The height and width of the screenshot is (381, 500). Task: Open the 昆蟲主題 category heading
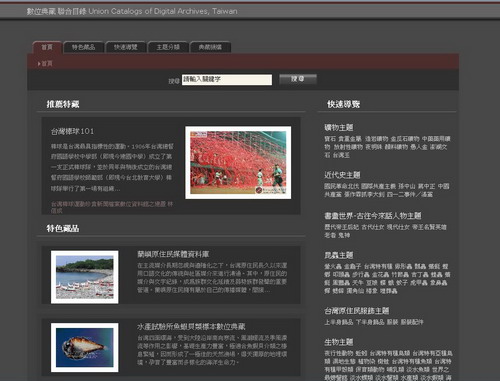pos(339,255)
